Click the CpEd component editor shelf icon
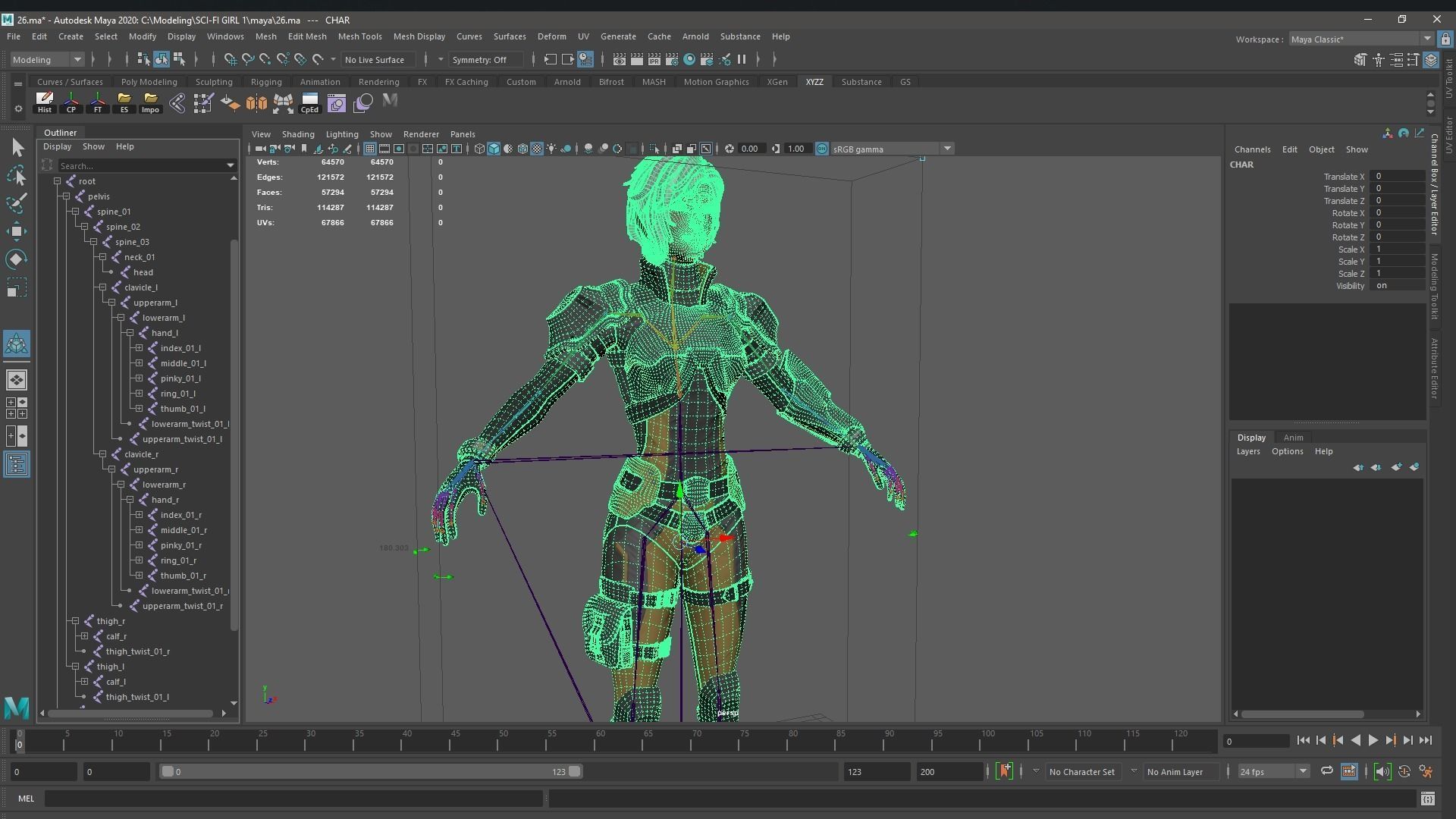Viewport: 1456px width, 819px height. pos(309,102)
